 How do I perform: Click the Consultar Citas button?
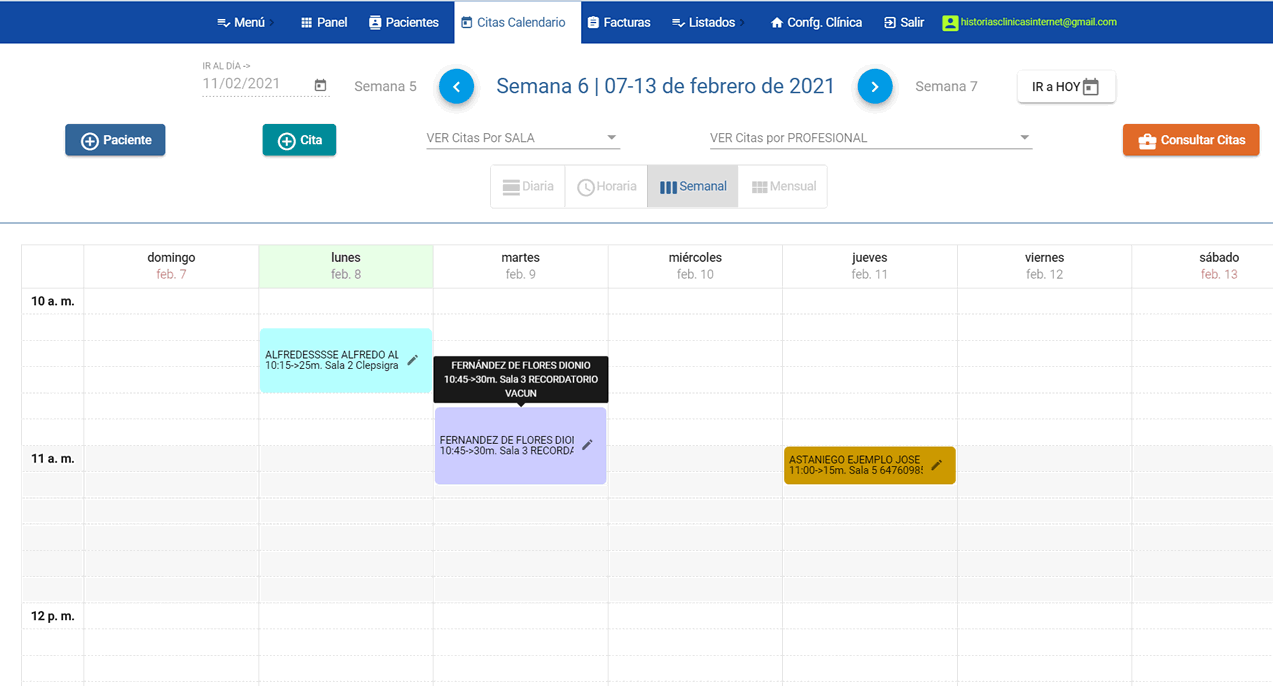(1190, 140)
